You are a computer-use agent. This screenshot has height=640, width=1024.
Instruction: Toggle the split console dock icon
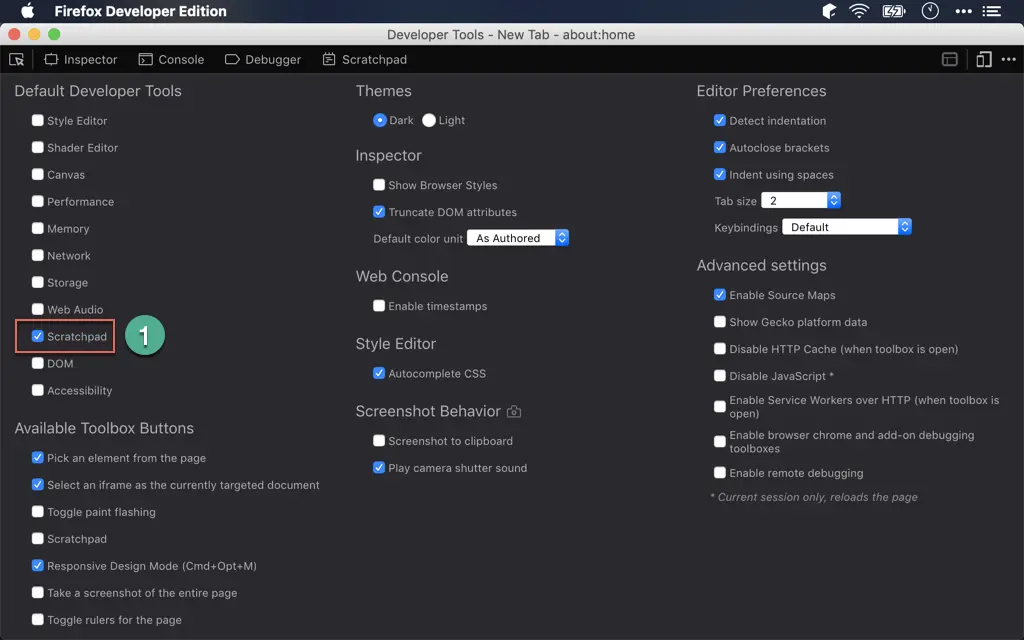point(949,59)
